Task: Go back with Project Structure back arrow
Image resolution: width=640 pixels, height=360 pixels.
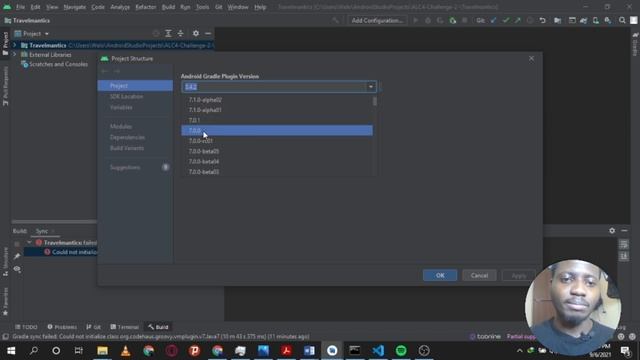Action: [x=105, y=71]
